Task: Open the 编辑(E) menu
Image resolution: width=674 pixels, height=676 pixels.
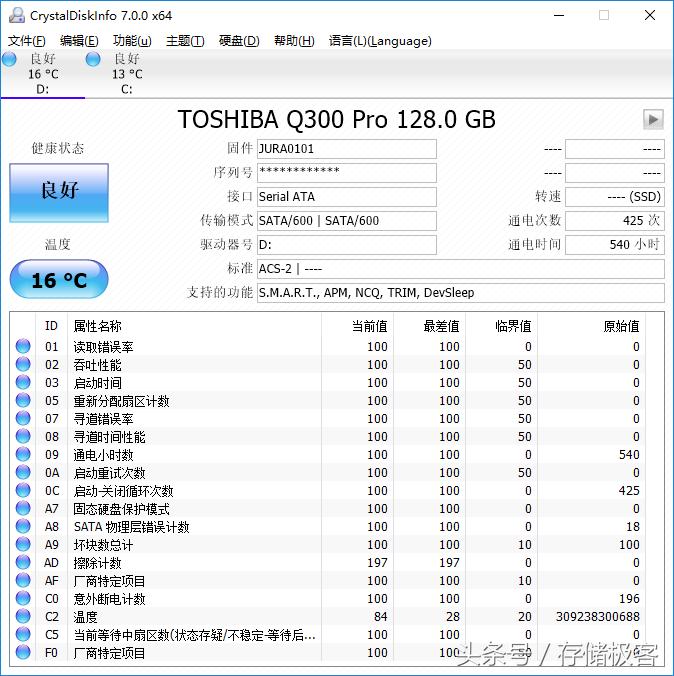Action: [x=79, y=41]
